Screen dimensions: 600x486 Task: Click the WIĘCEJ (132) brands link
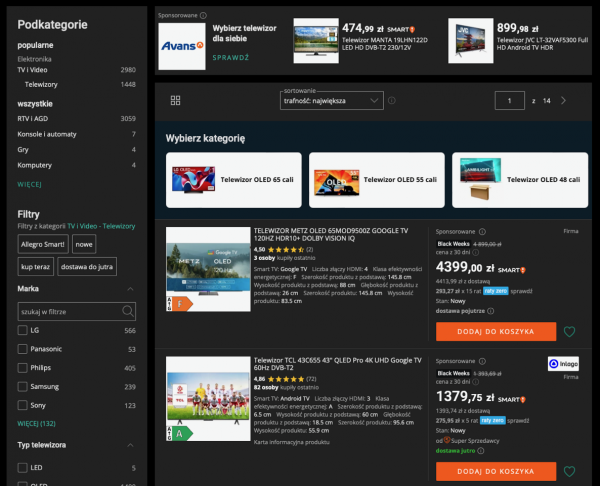pos(36,423)
